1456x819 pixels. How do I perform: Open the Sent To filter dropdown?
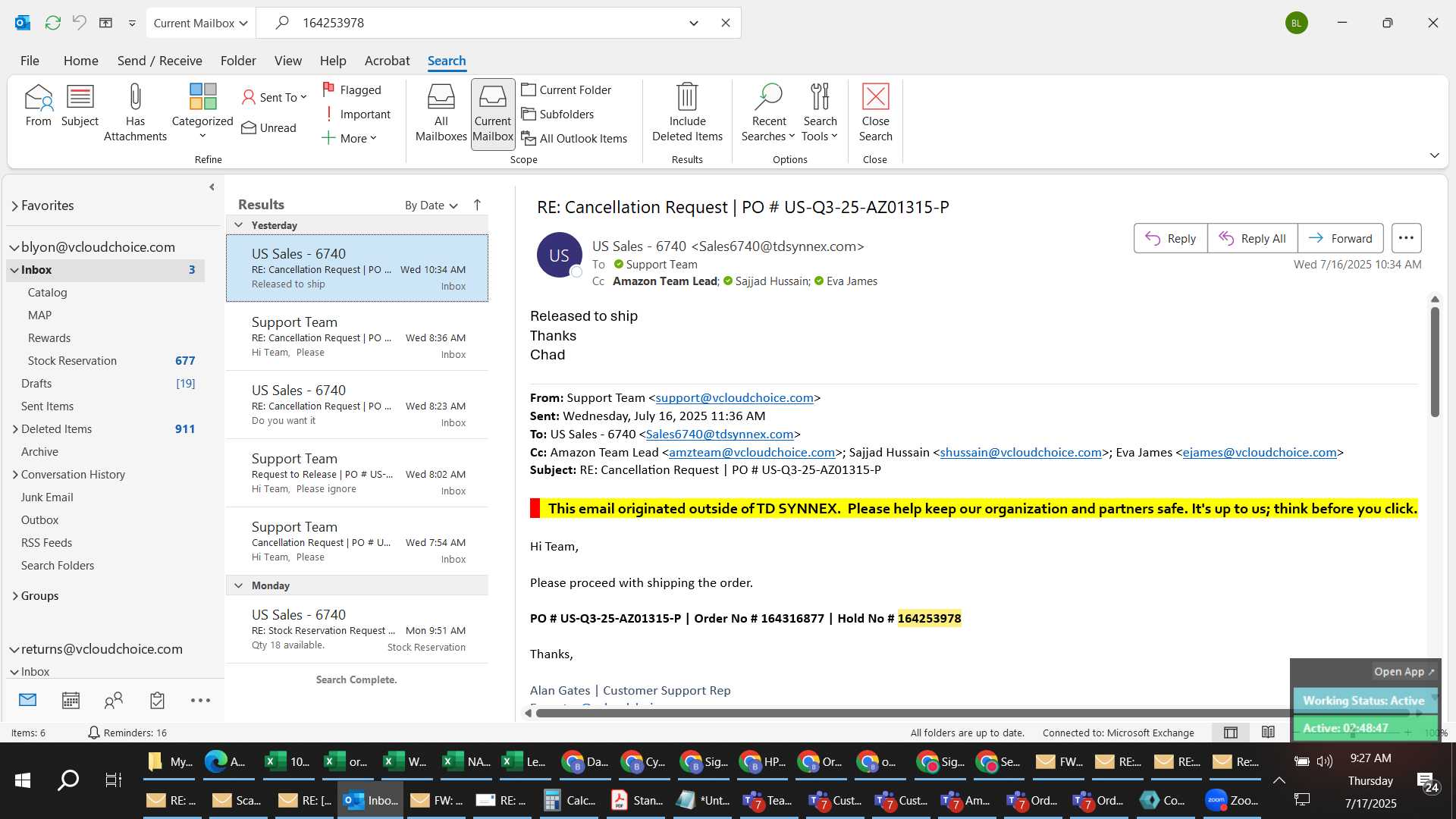(x=274, y=97)
